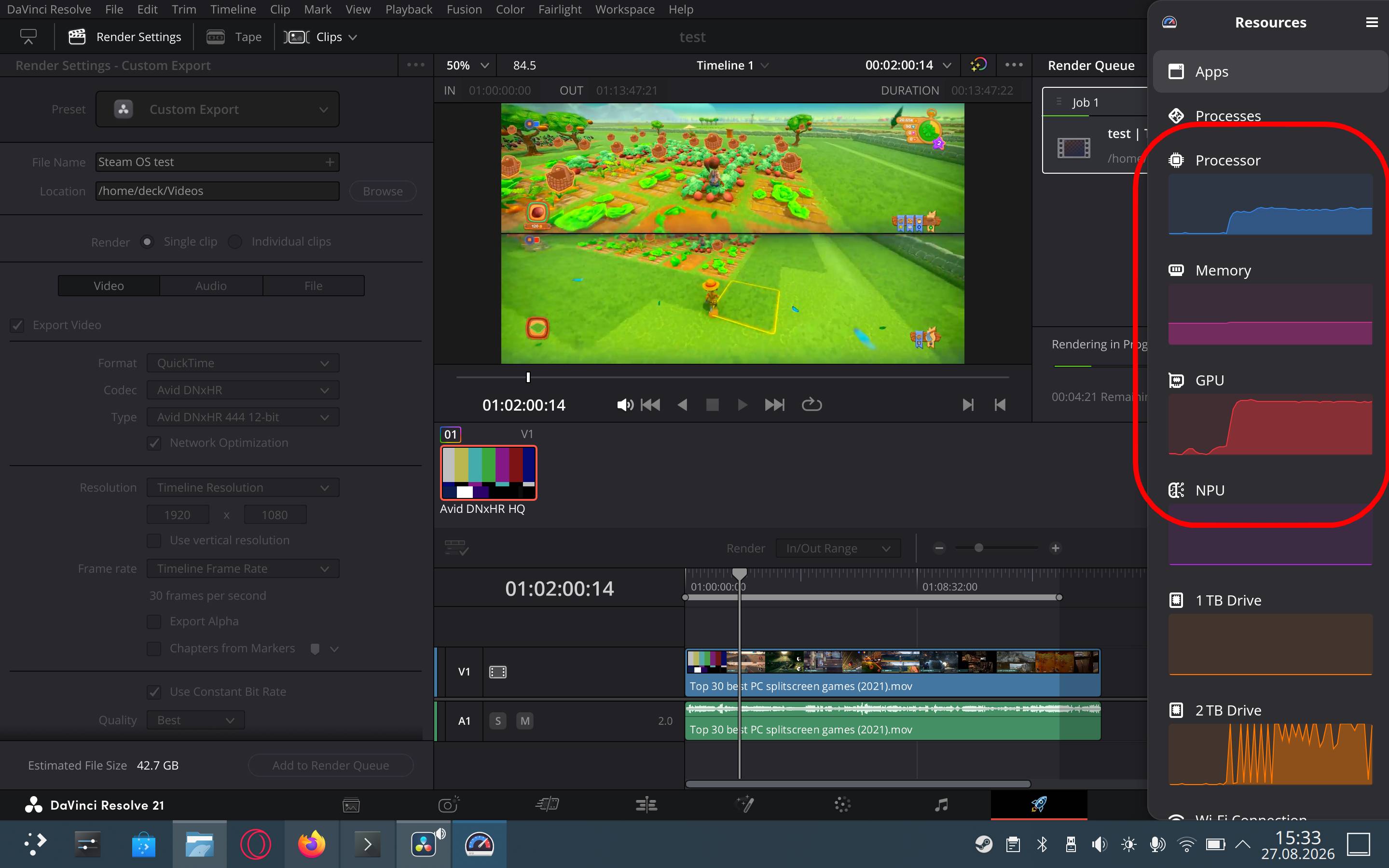Click the bypass color grades icon

click(x=978, y=65)
